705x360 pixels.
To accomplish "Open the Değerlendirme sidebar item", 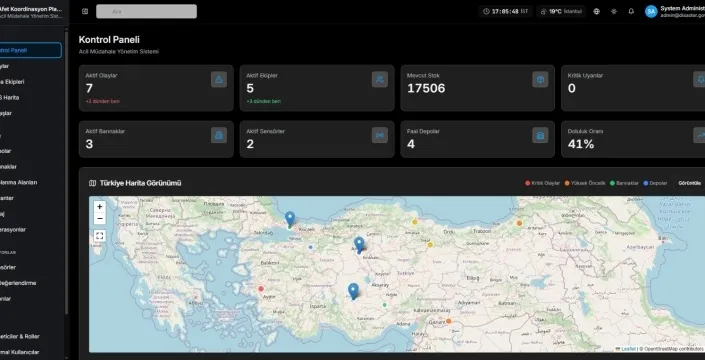I will 31,283.
